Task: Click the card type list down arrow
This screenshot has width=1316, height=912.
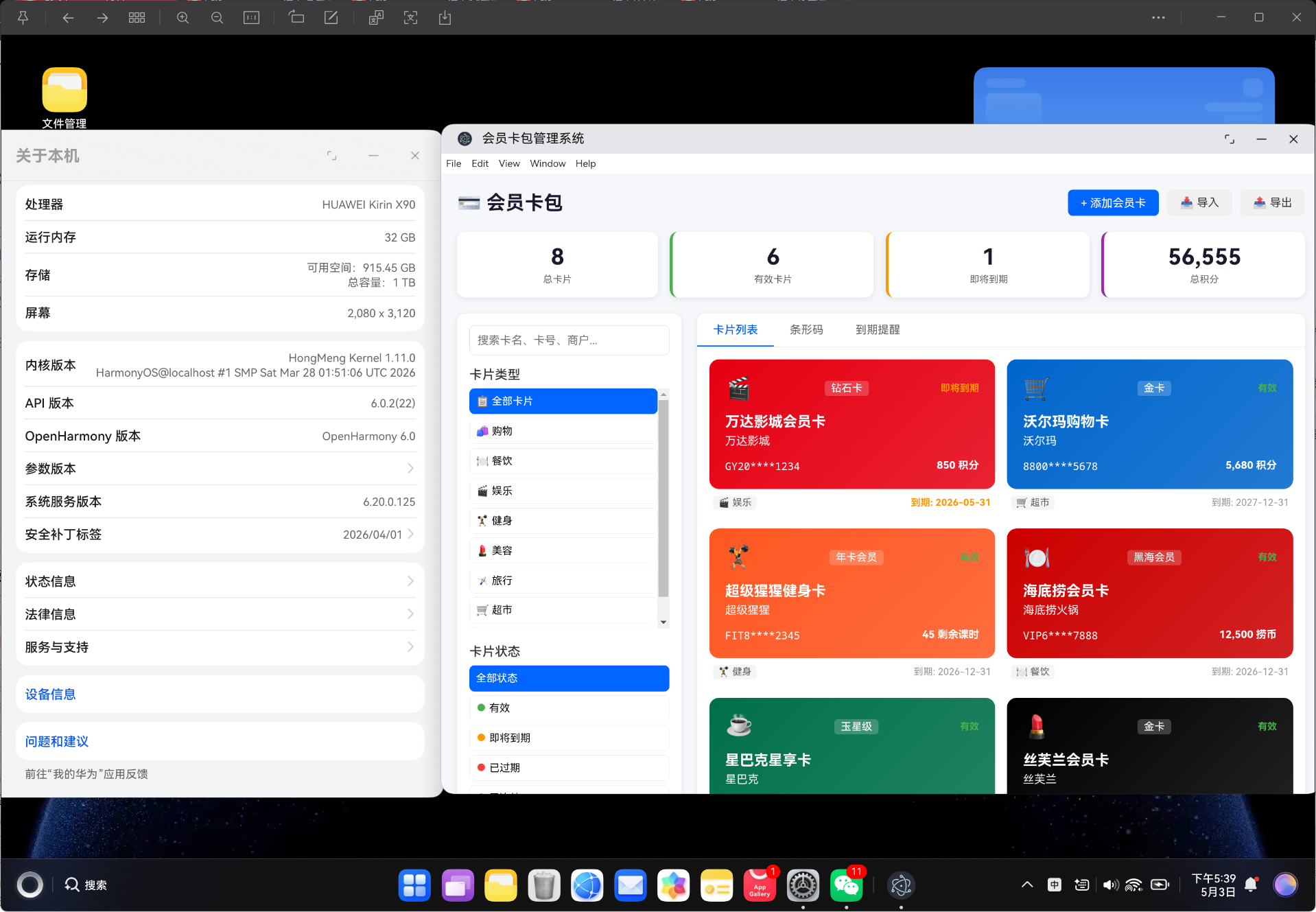Action: coord(663,622)
